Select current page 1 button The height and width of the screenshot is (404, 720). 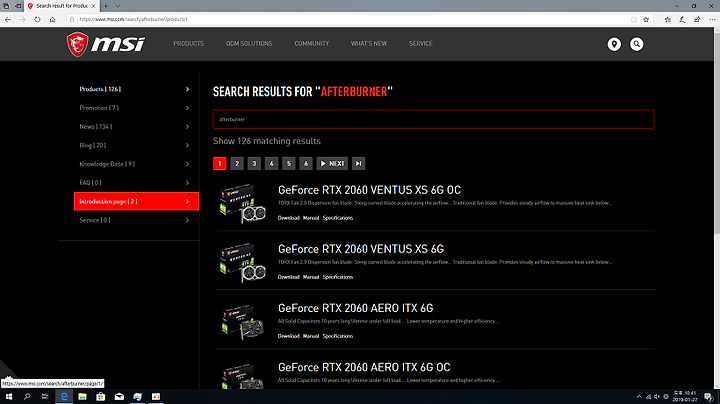point(219,163)
